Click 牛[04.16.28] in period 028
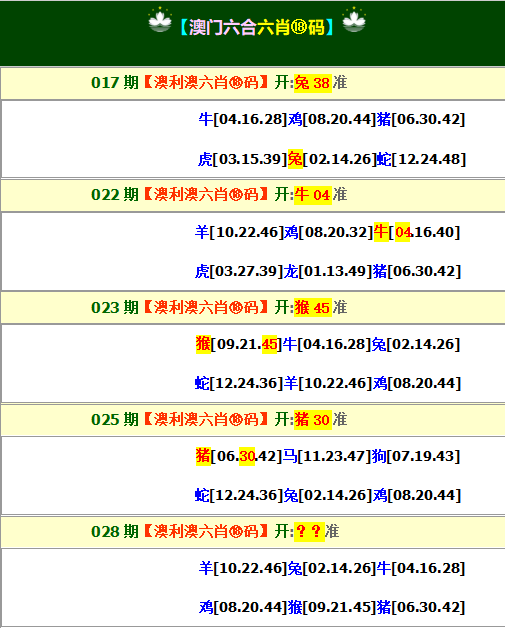The width and height of the screenshot is (505, 628). (421, 568)
